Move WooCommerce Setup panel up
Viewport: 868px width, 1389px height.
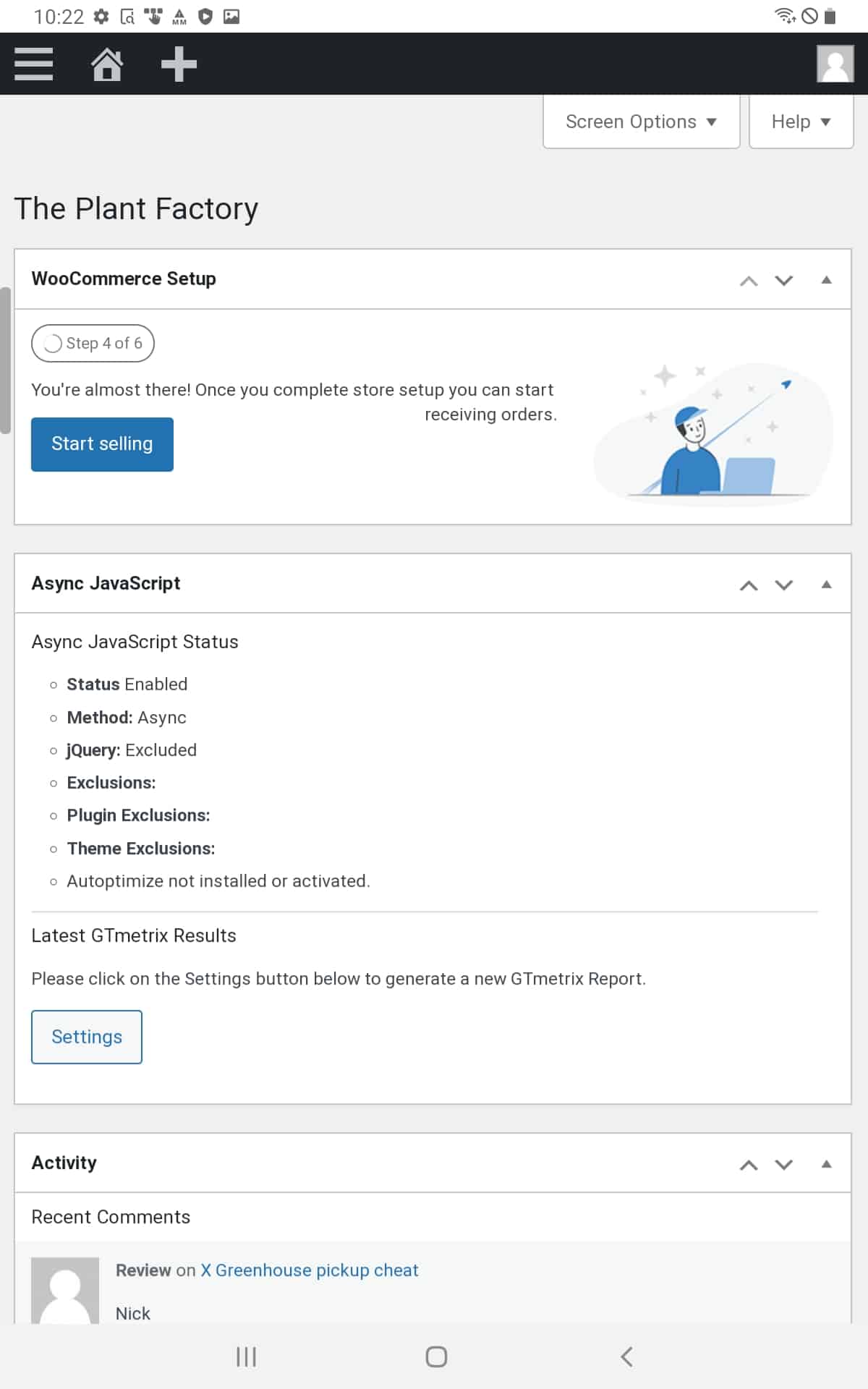tap(749, 280)
